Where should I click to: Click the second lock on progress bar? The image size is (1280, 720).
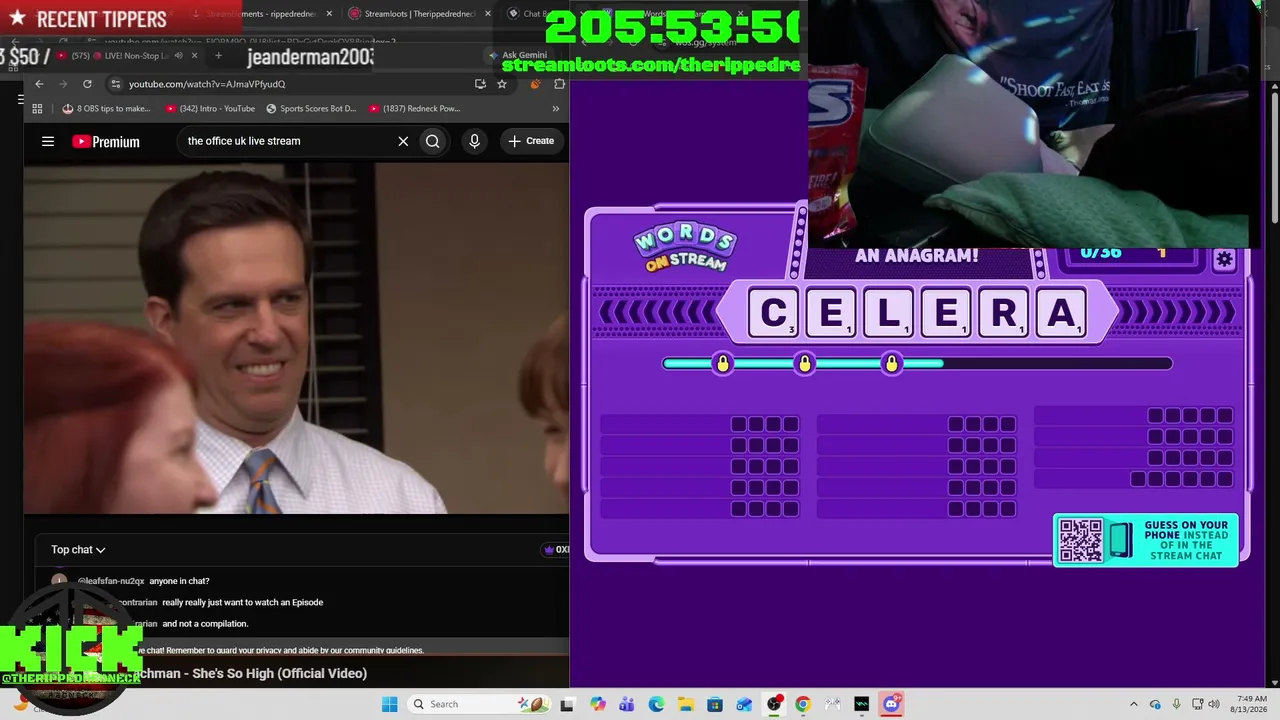coord(805,364)
